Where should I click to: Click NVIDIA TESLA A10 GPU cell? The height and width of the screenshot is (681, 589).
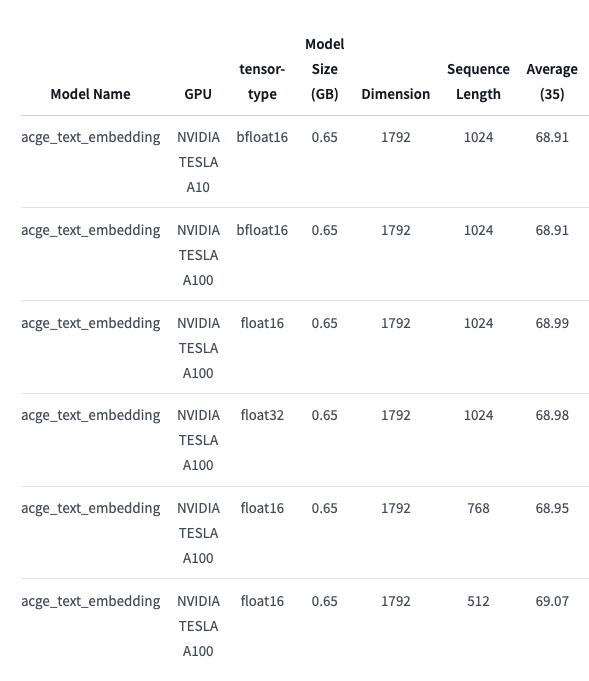[x=198, y=162]
